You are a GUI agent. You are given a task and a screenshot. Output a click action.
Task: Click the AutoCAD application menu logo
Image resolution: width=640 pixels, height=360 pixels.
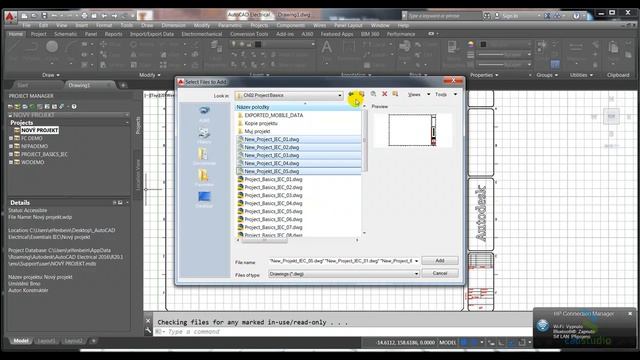10,16
